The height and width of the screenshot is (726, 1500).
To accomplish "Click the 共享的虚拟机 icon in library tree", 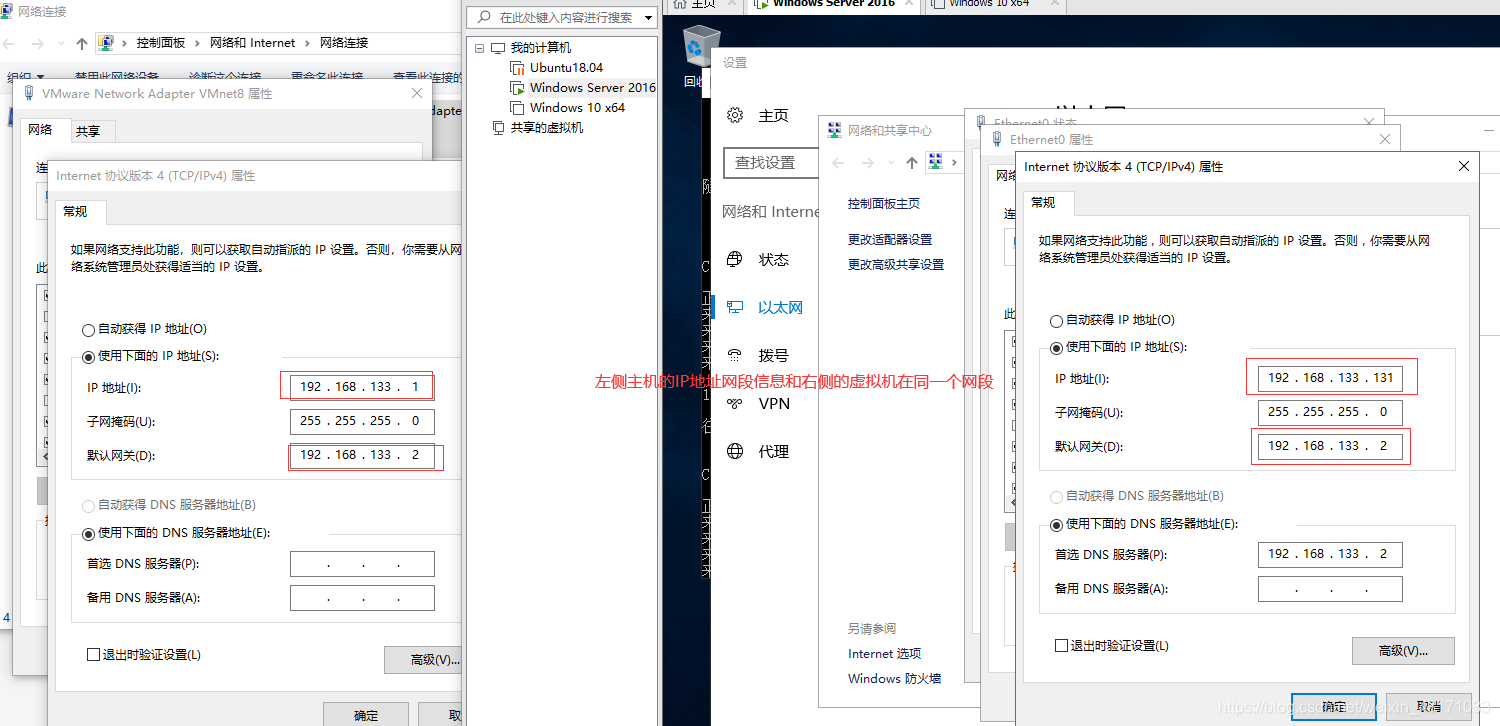I will [499, 127].
